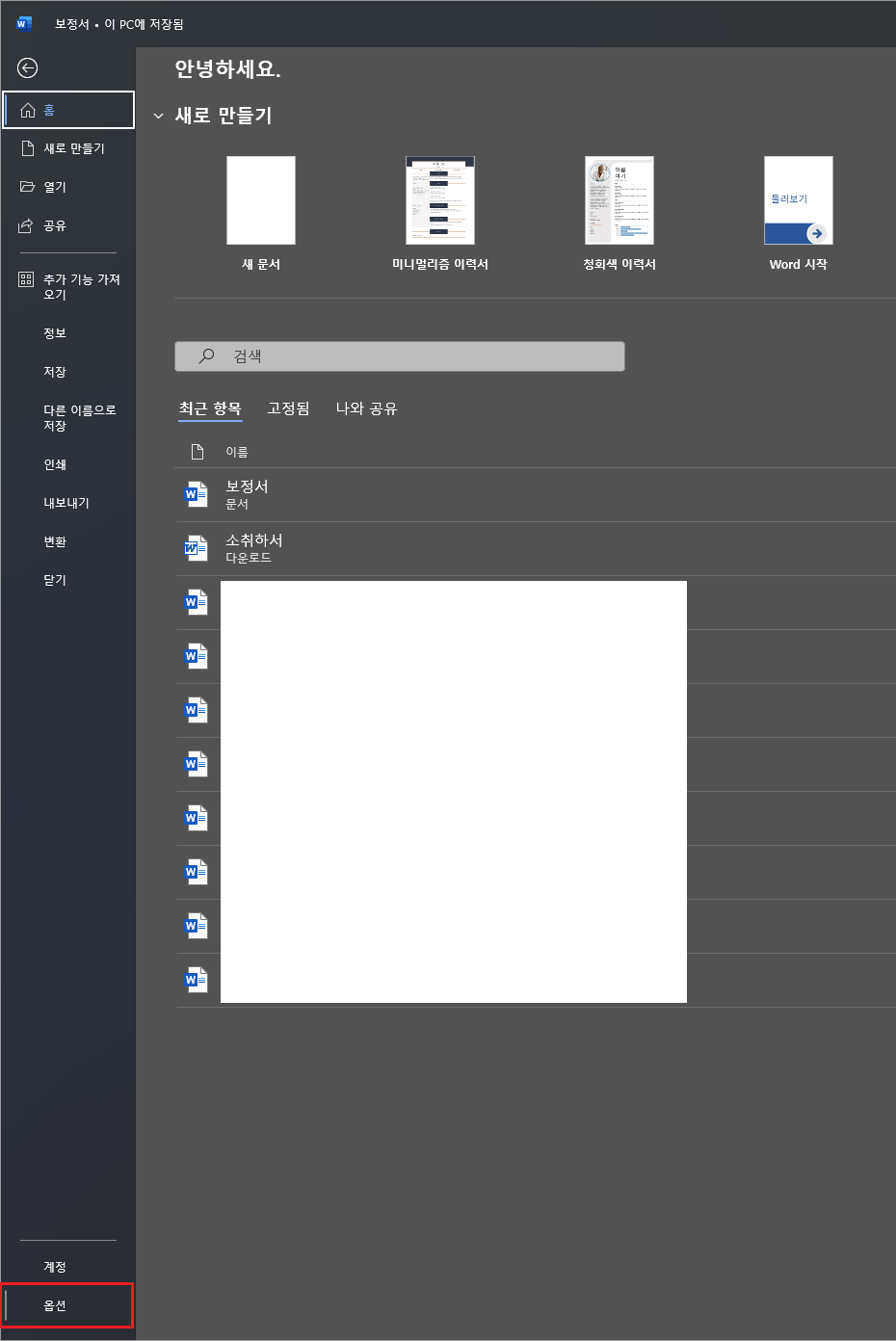Open the 정보 page
The image size is (896, 1341).
click(x=55, y=333)
